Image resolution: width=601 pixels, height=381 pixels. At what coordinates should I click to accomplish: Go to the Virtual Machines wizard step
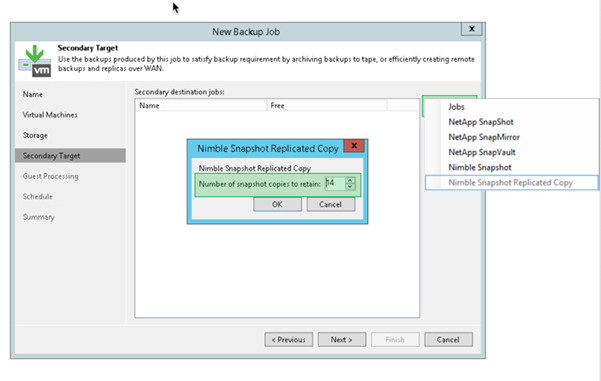click(x=50, y=115)
